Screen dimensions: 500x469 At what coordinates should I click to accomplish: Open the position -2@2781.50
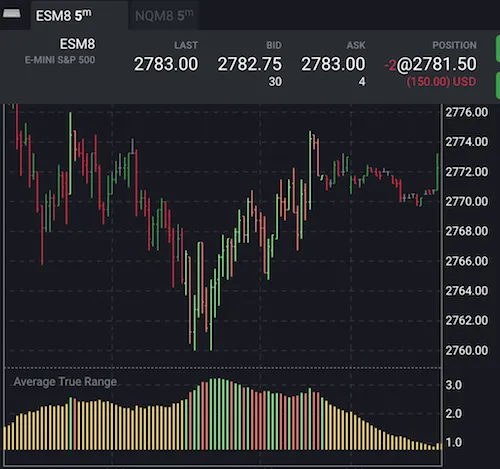430,64
